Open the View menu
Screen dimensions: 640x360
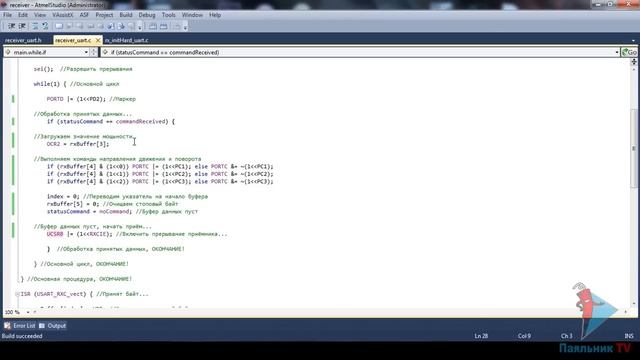(40, 15)
